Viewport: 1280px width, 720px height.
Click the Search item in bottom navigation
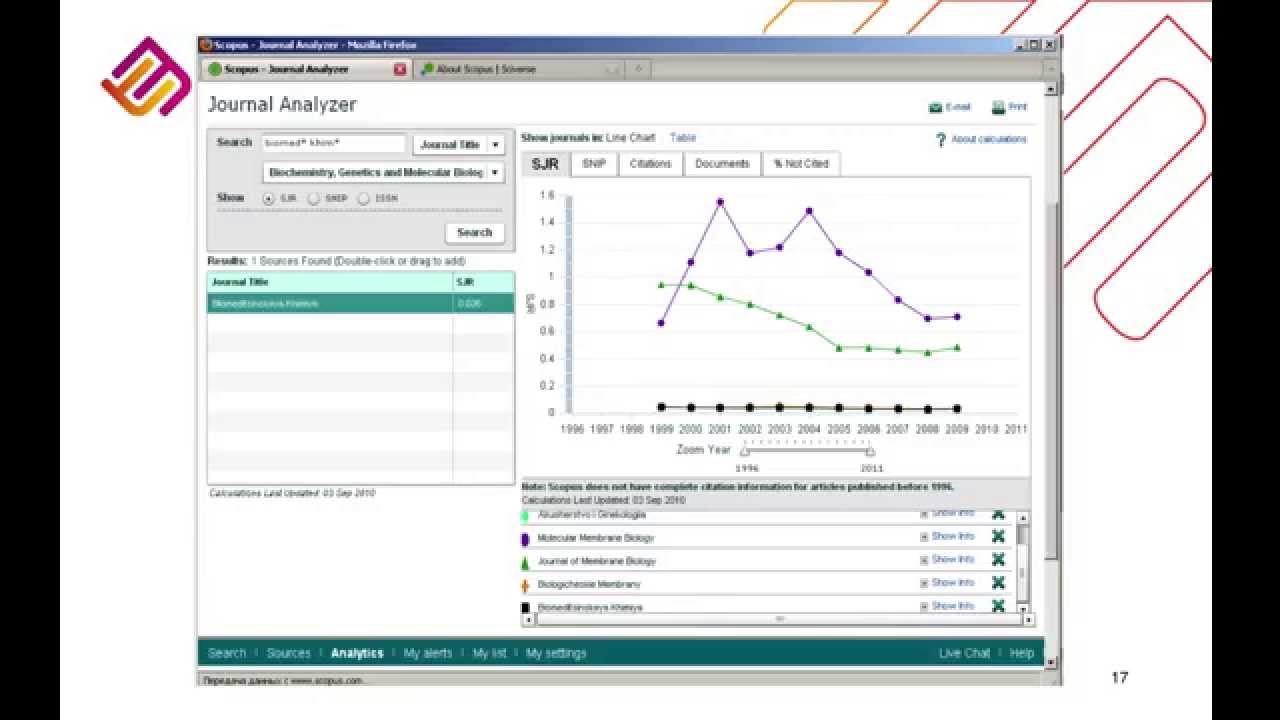click(226, 653)
